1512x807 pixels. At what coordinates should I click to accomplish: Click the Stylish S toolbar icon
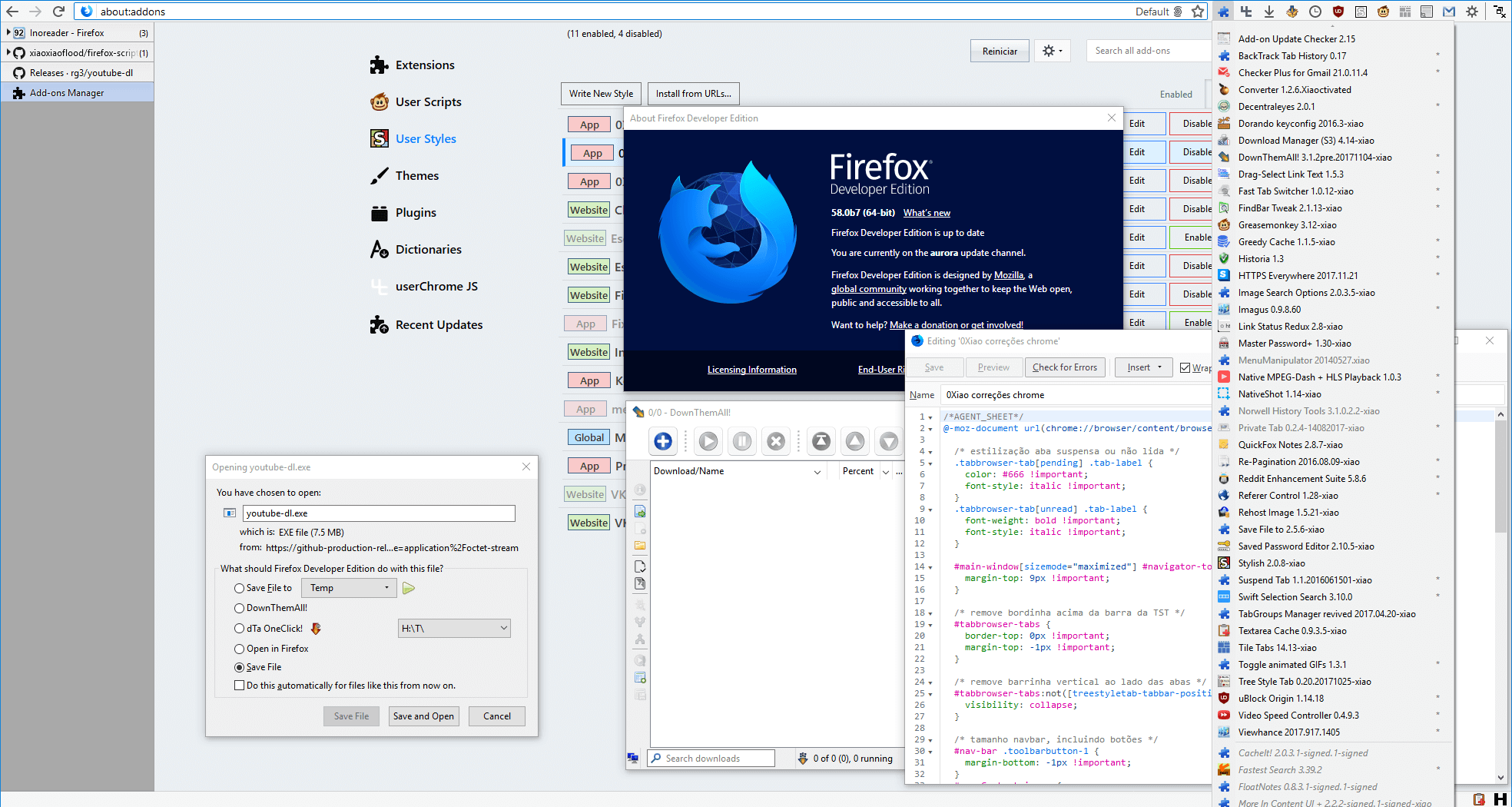1361,12
